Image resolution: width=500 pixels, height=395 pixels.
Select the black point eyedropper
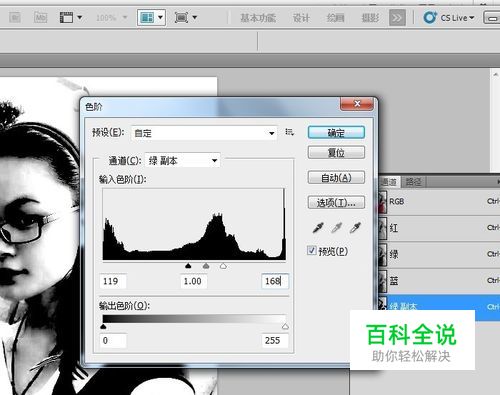(318, 228)
